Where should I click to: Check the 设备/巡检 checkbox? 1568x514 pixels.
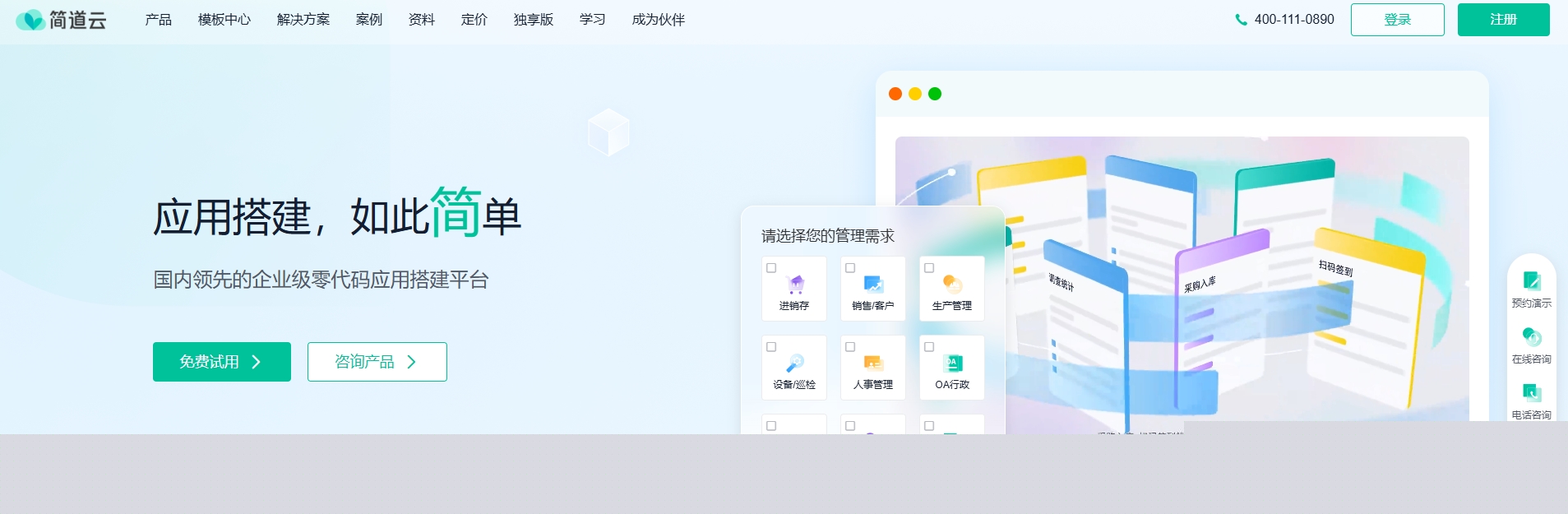click(771, 347)
